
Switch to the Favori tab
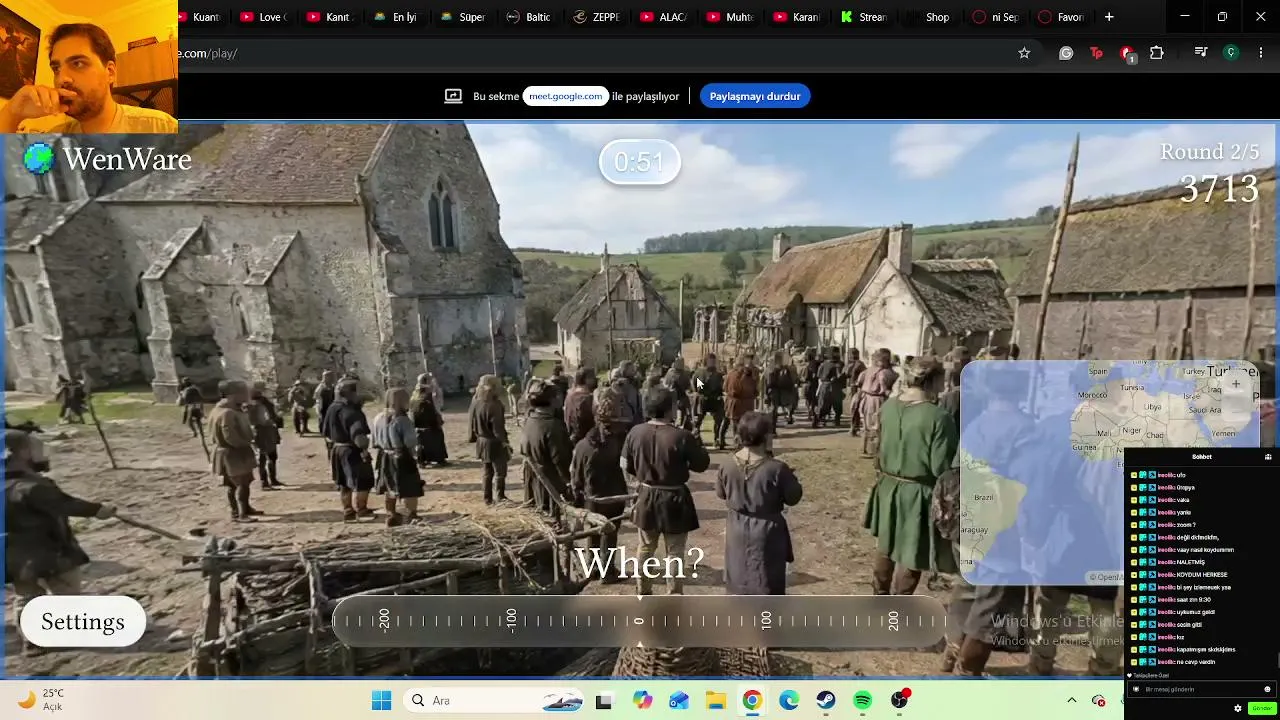click(1062, 17)
